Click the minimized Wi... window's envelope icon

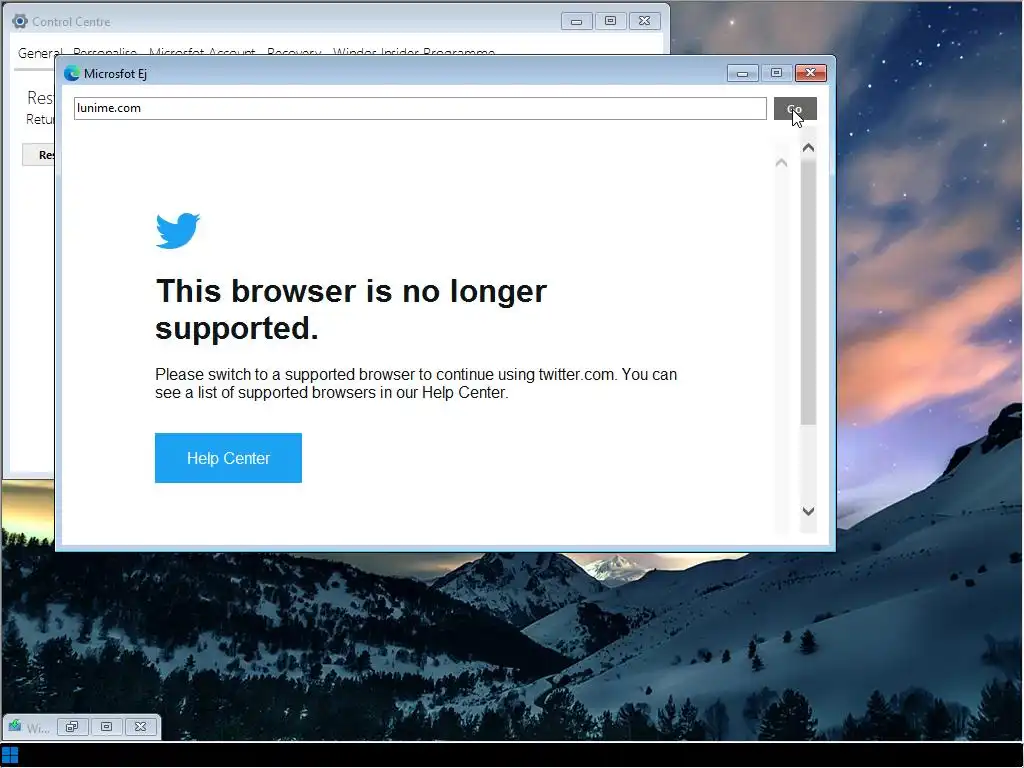pos(14,726)
